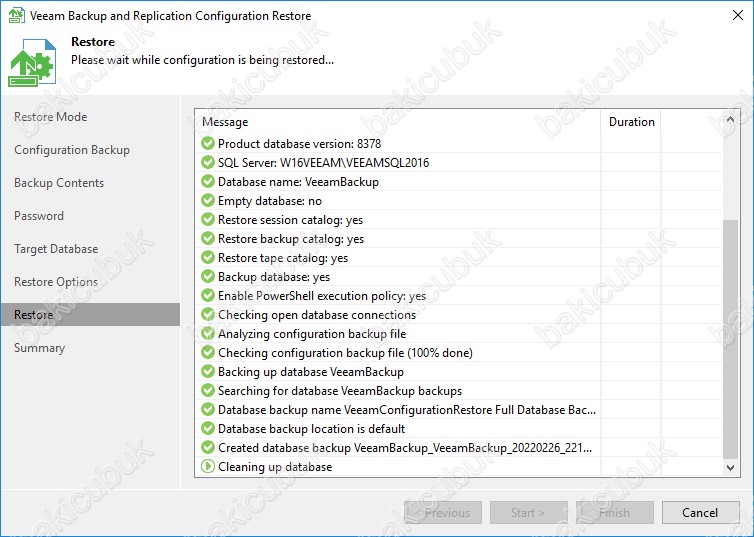Select 'Database name: VeeamBackup' text
754x537 pixels.
click(298, 182)
